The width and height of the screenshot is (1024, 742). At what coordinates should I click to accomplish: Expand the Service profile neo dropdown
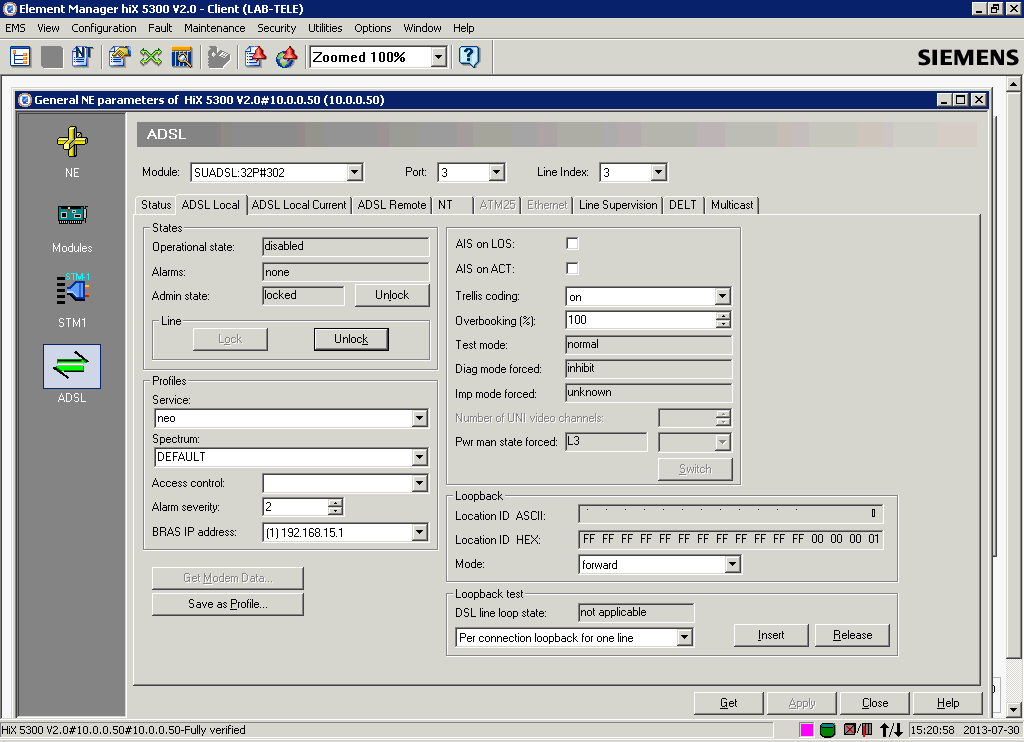pyautogui.click(x=419, y=418)
